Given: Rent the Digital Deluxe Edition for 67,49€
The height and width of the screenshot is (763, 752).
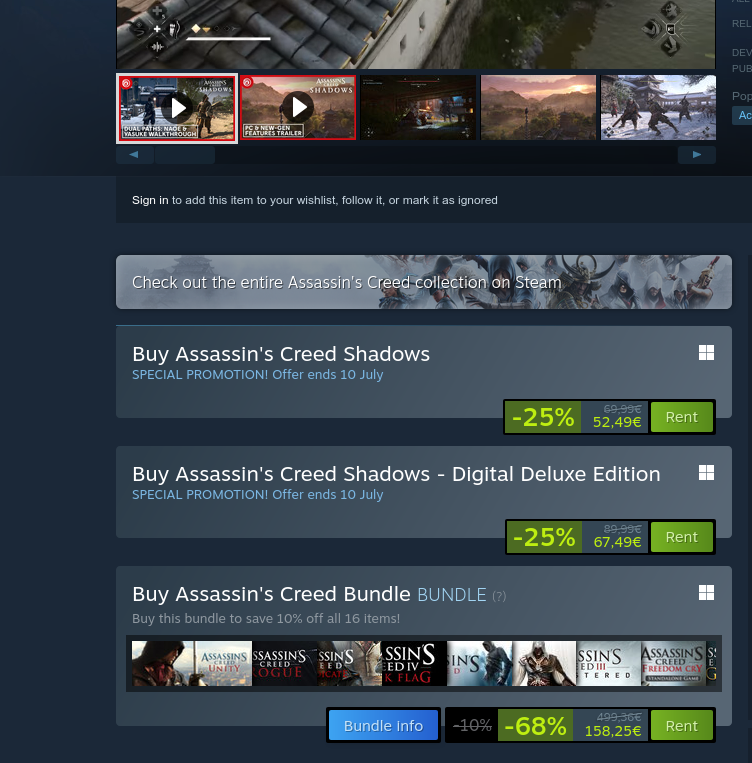Looking at the screenshot, I should [x=681, y=537].
